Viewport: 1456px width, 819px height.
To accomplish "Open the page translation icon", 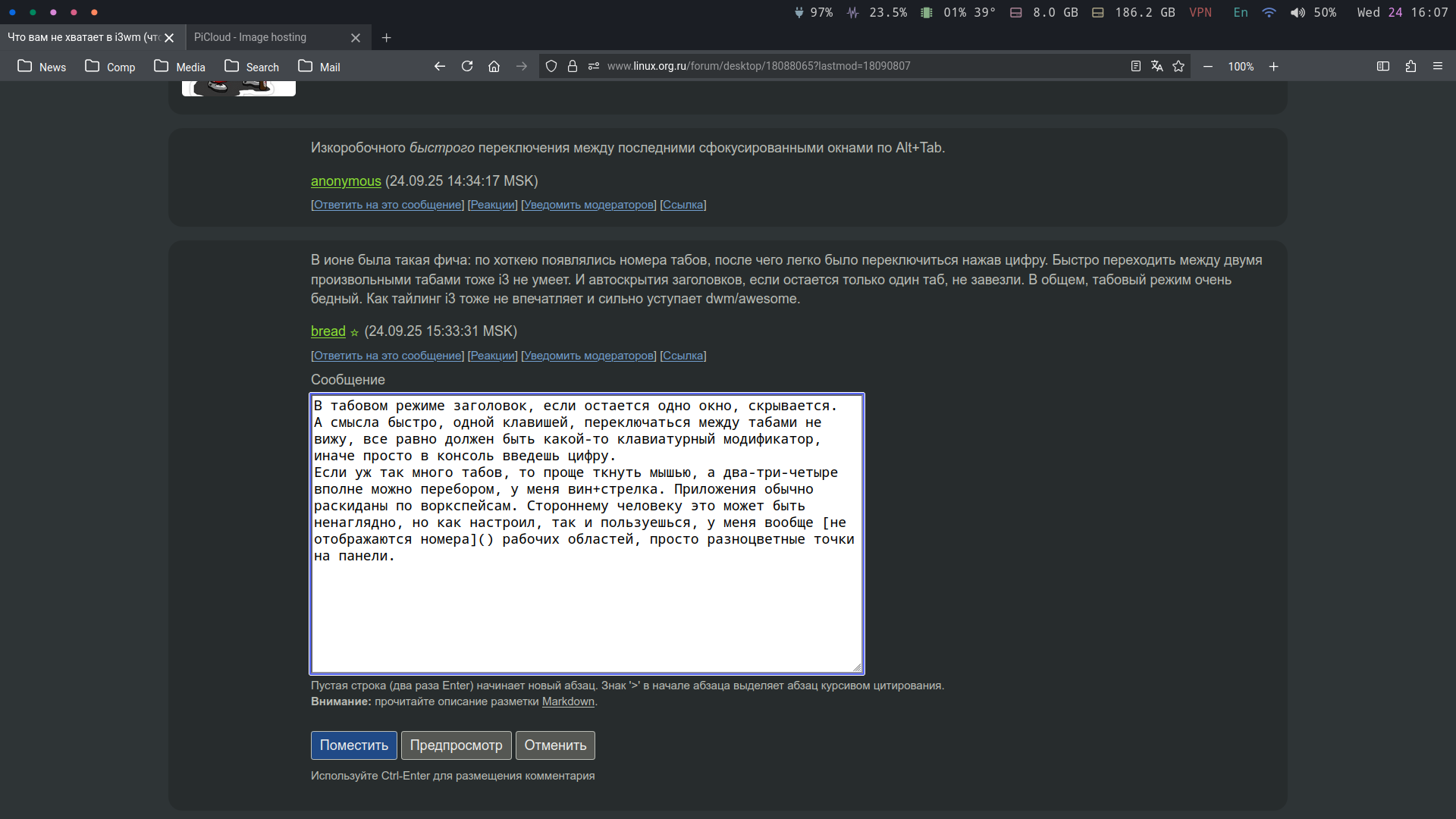I will (x=1156, y=67).
